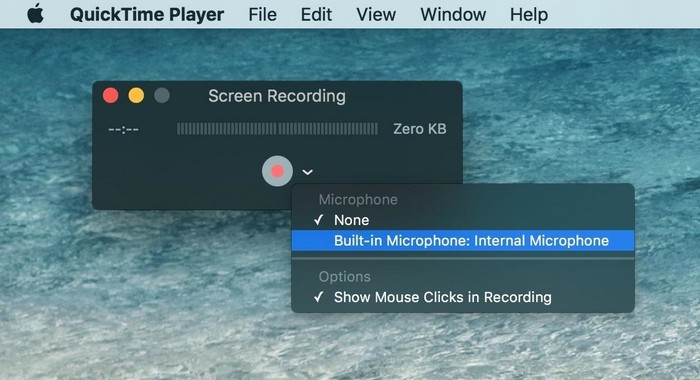The height and width of the screenshot is (380, 700).
Task: Start recording with the red record button
Action: (x=277, y=171)
